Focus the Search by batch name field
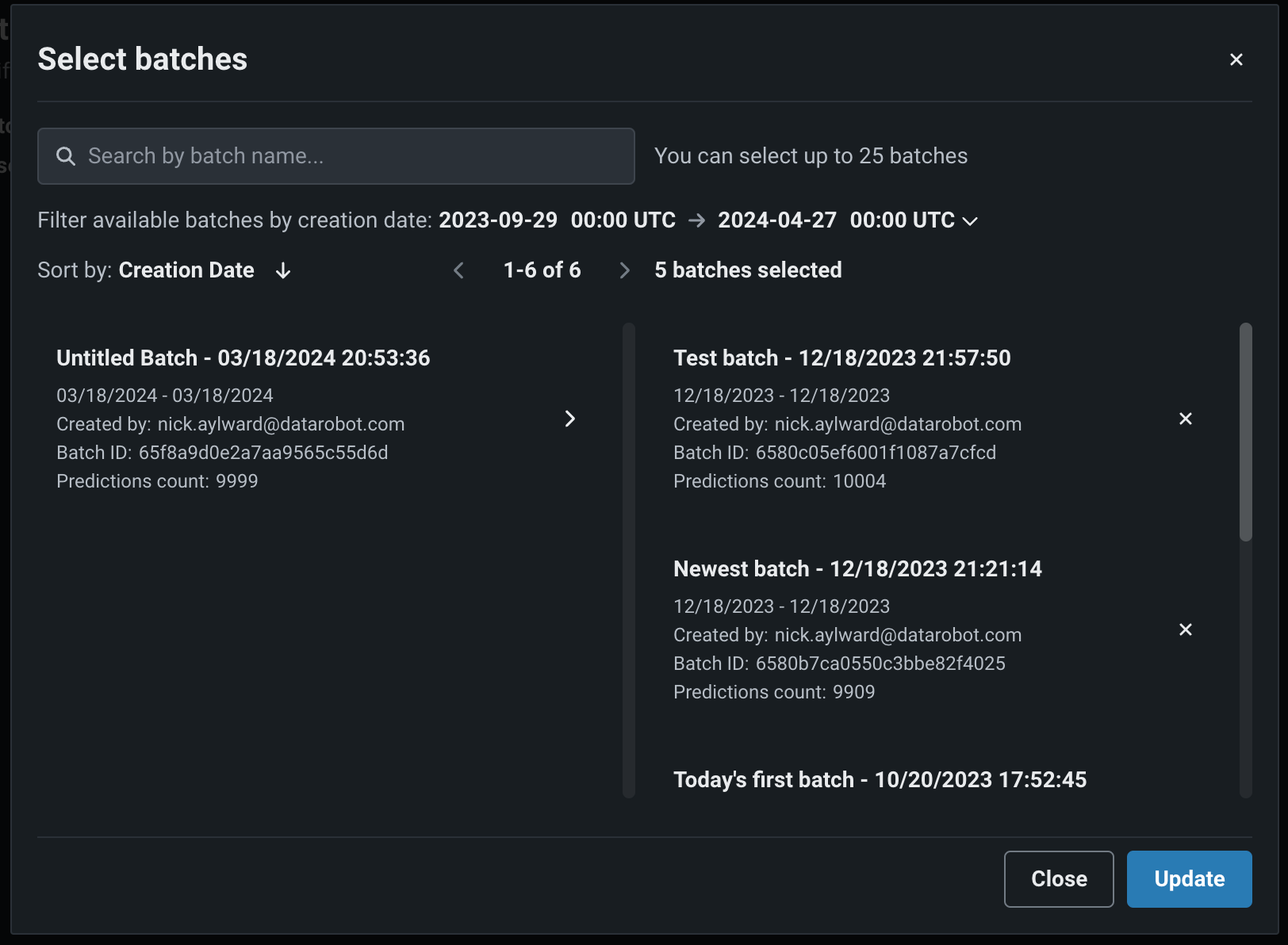The height and width of the screenshot is (945, 1288). tap(349, 156)
